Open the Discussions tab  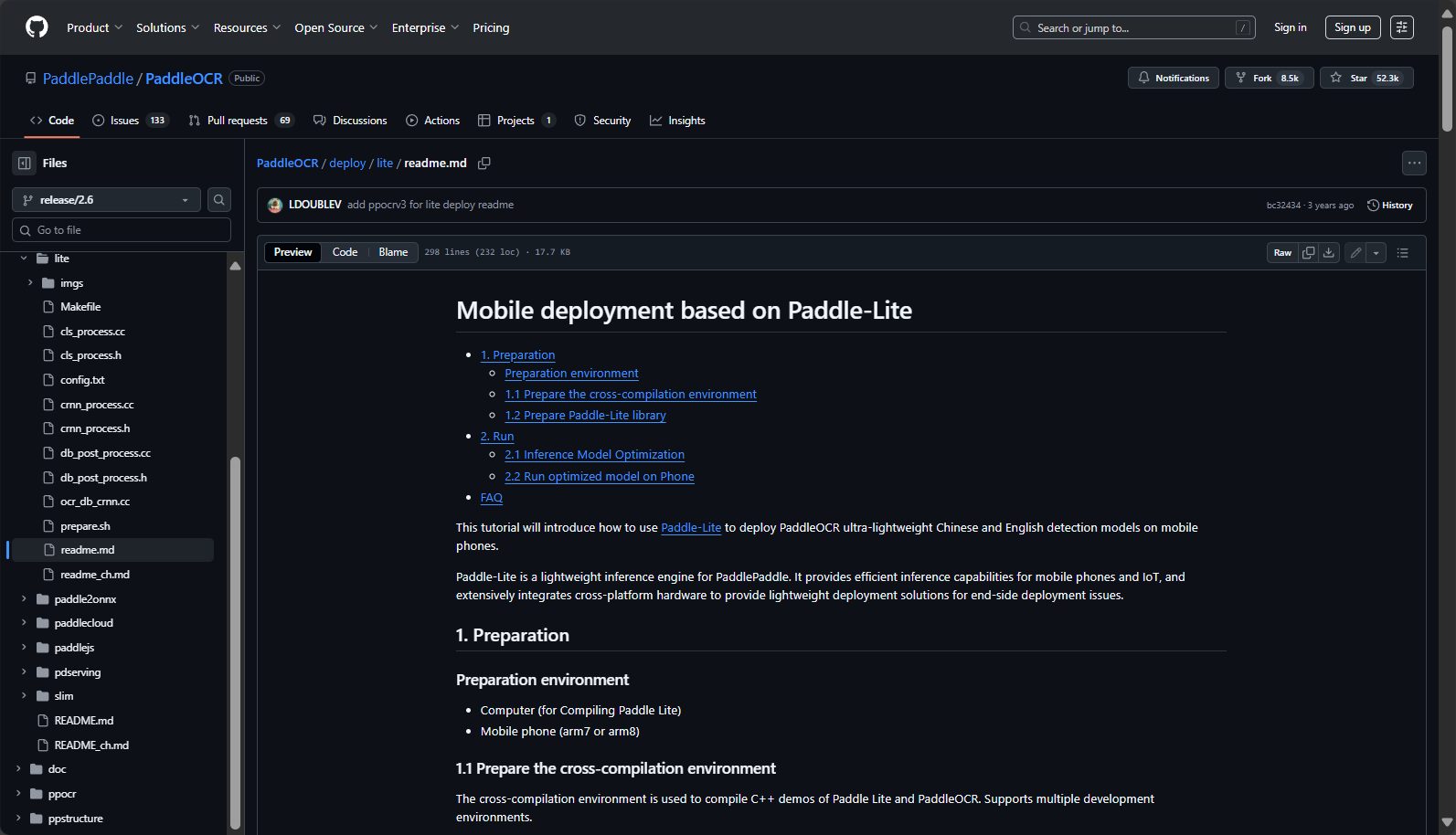[x=350, y=121]
